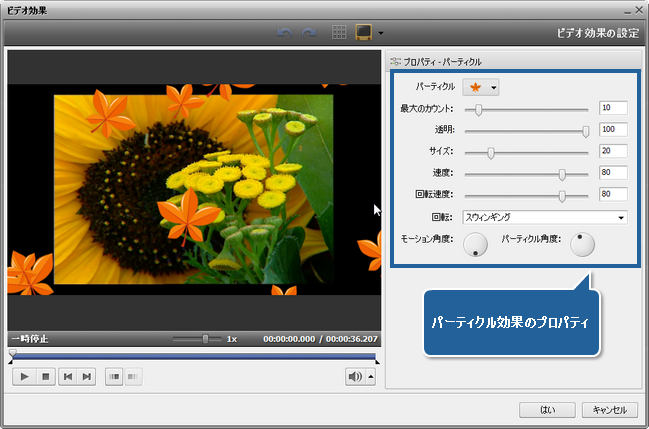Viewport: 649px width, 429px height.
Task: Click the undo arrow icon
Action: click(285, 32)
